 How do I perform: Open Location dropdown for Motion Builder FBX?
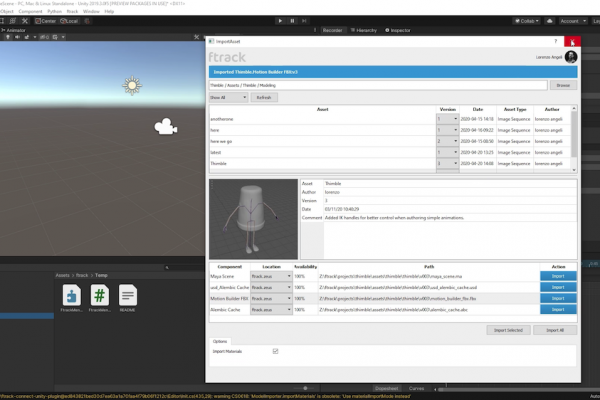point(271,299)
